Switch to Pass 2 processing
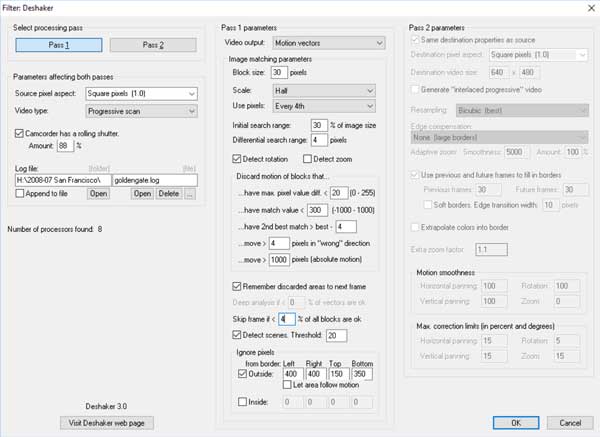 (x=151, y=44)
